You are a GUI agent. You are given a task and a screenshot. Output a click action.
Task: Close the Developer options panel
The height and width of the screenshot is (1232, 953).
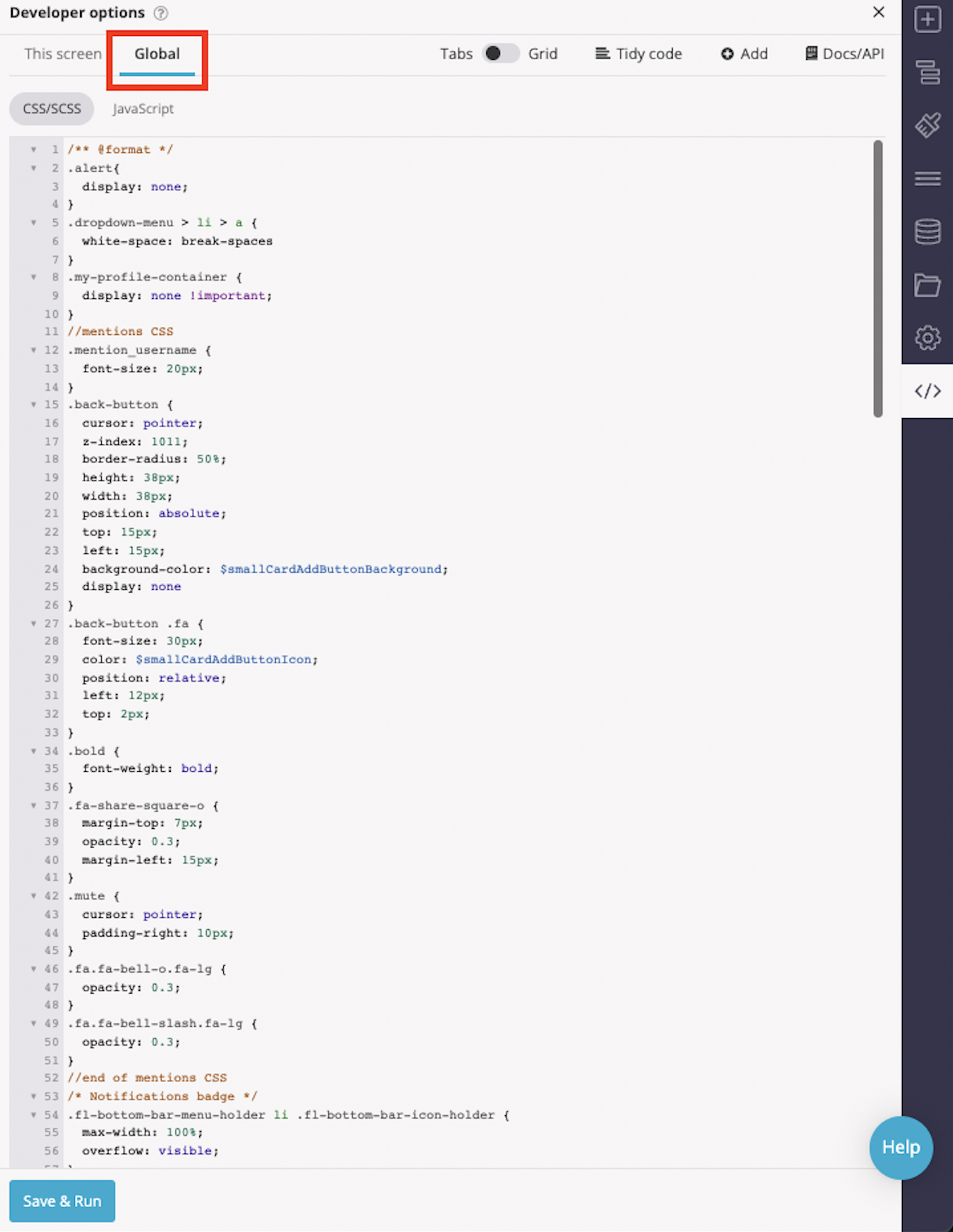click(x=879, y=12)
